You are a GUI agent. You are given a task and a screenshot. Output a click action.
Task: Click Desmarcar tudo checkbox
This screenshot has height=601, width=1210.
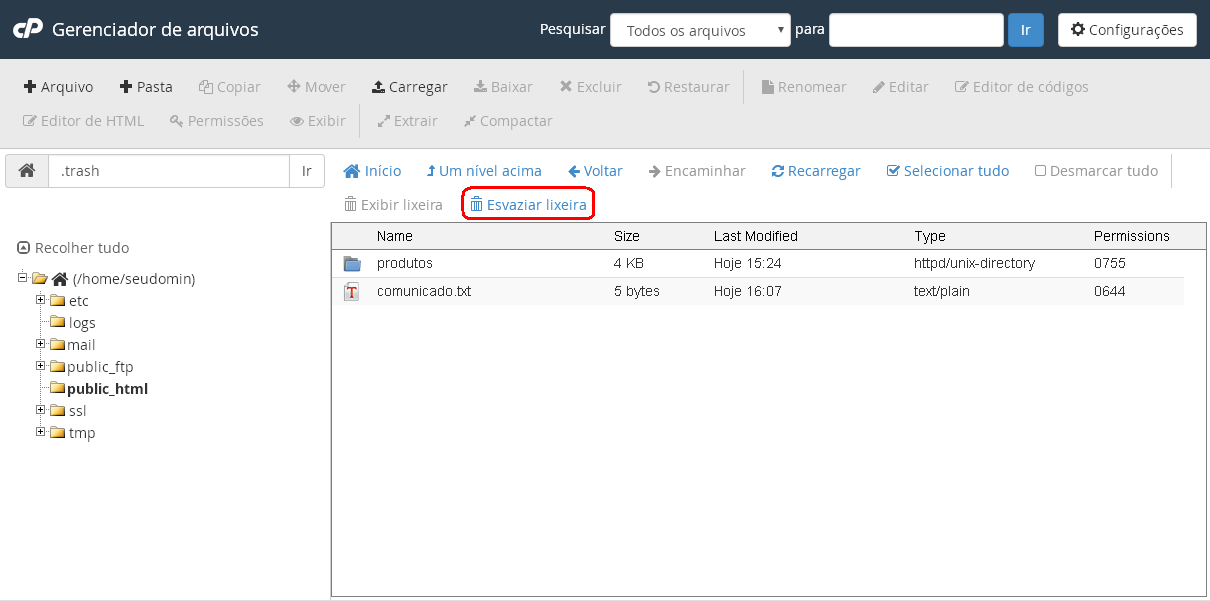pos(1096,171)
